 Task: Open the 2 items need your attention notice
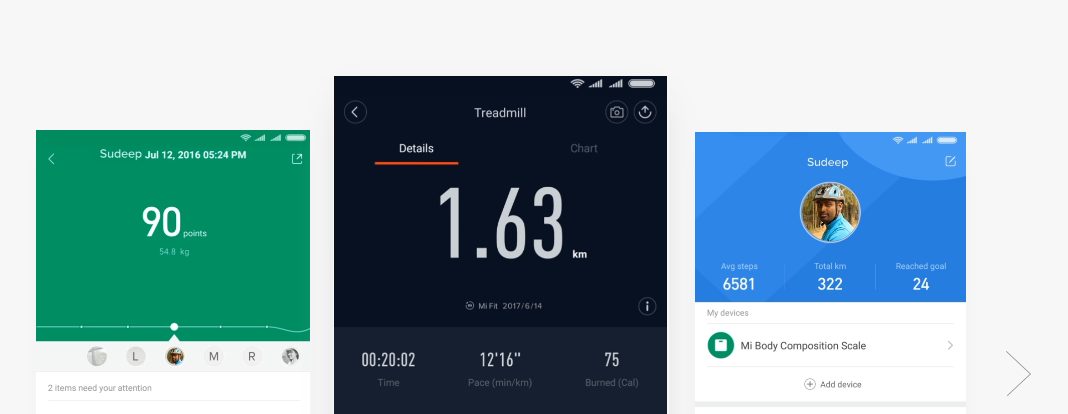pos(100,387)
